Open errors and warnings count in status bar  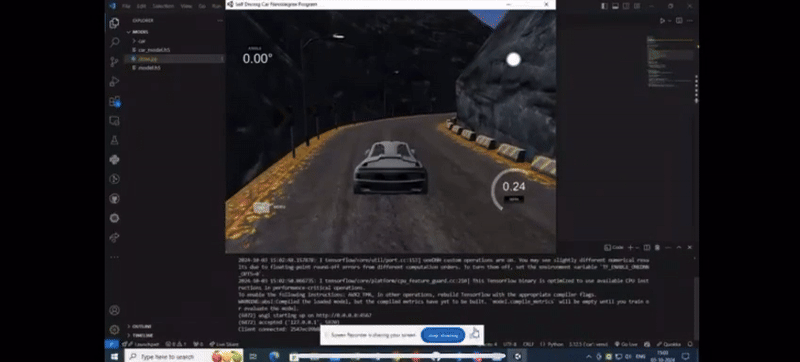coord(176,344)
